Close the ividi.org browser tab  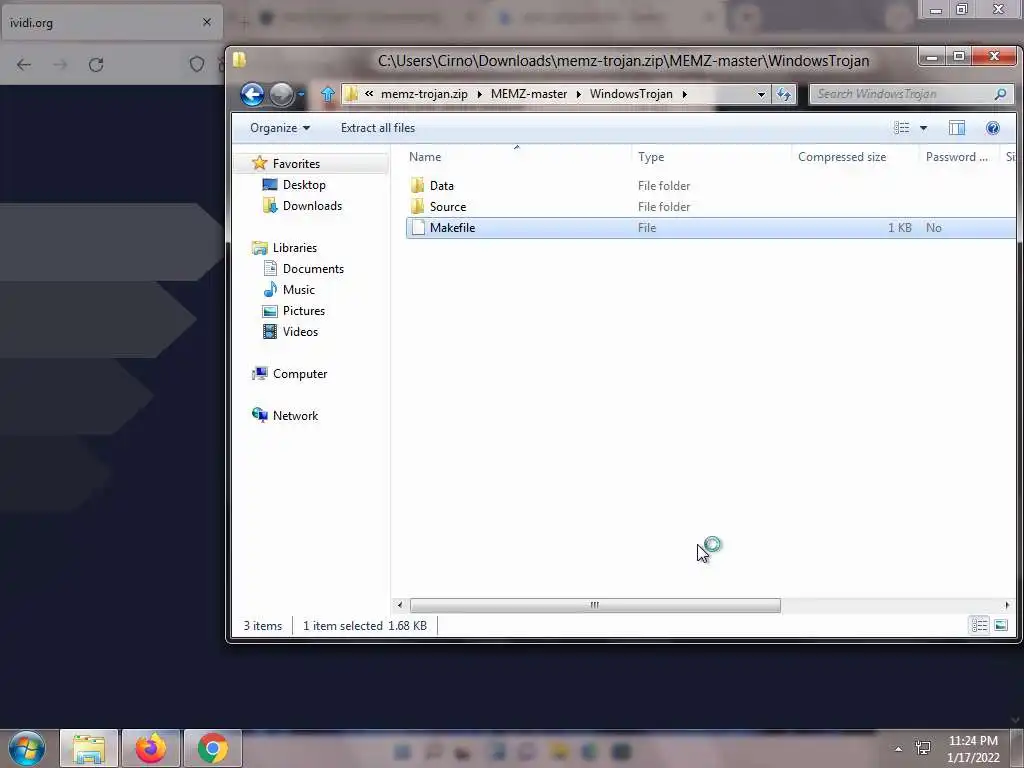coord(207,22)
